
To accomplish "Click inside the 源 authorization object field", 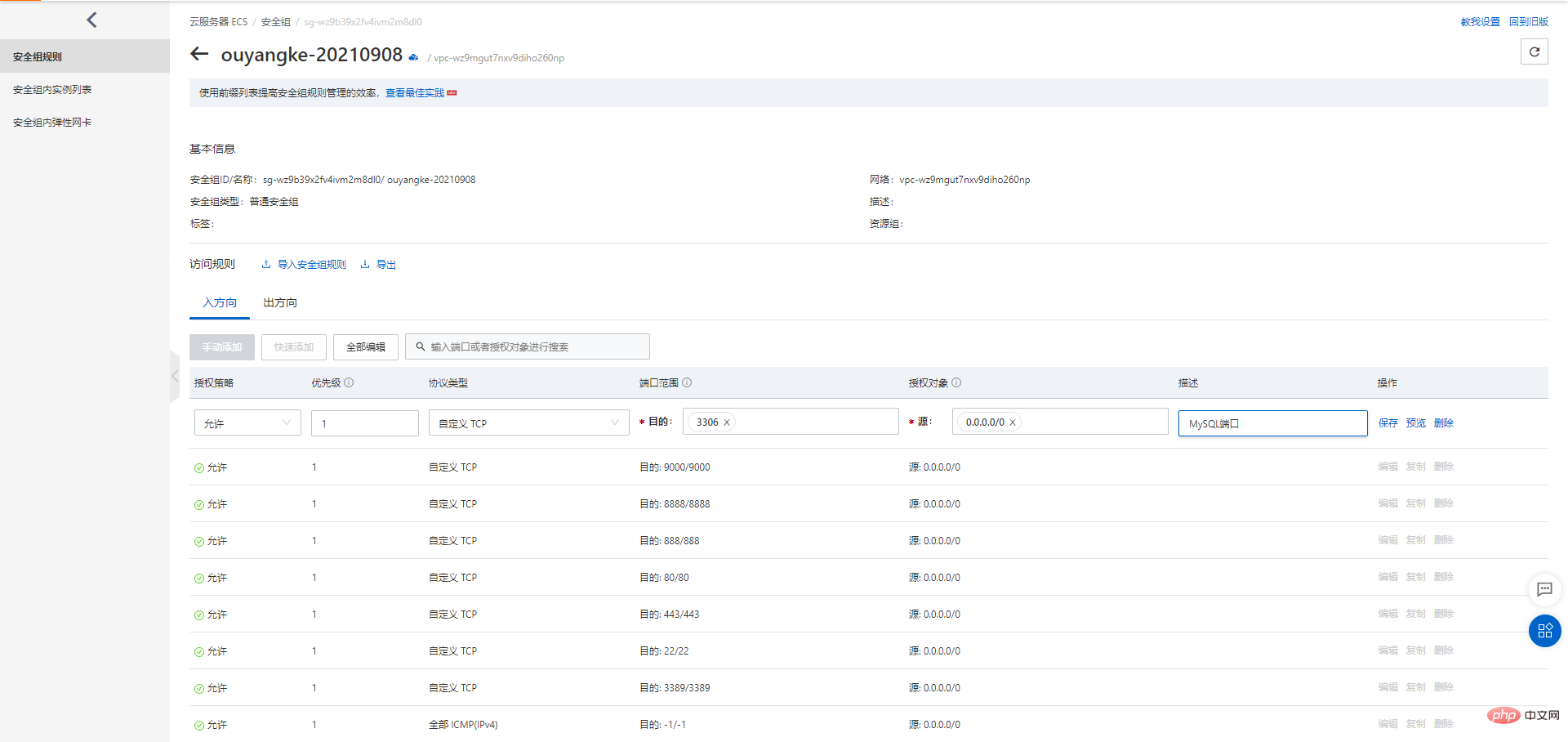I will pyautogui.click(x=1060, y=422).
